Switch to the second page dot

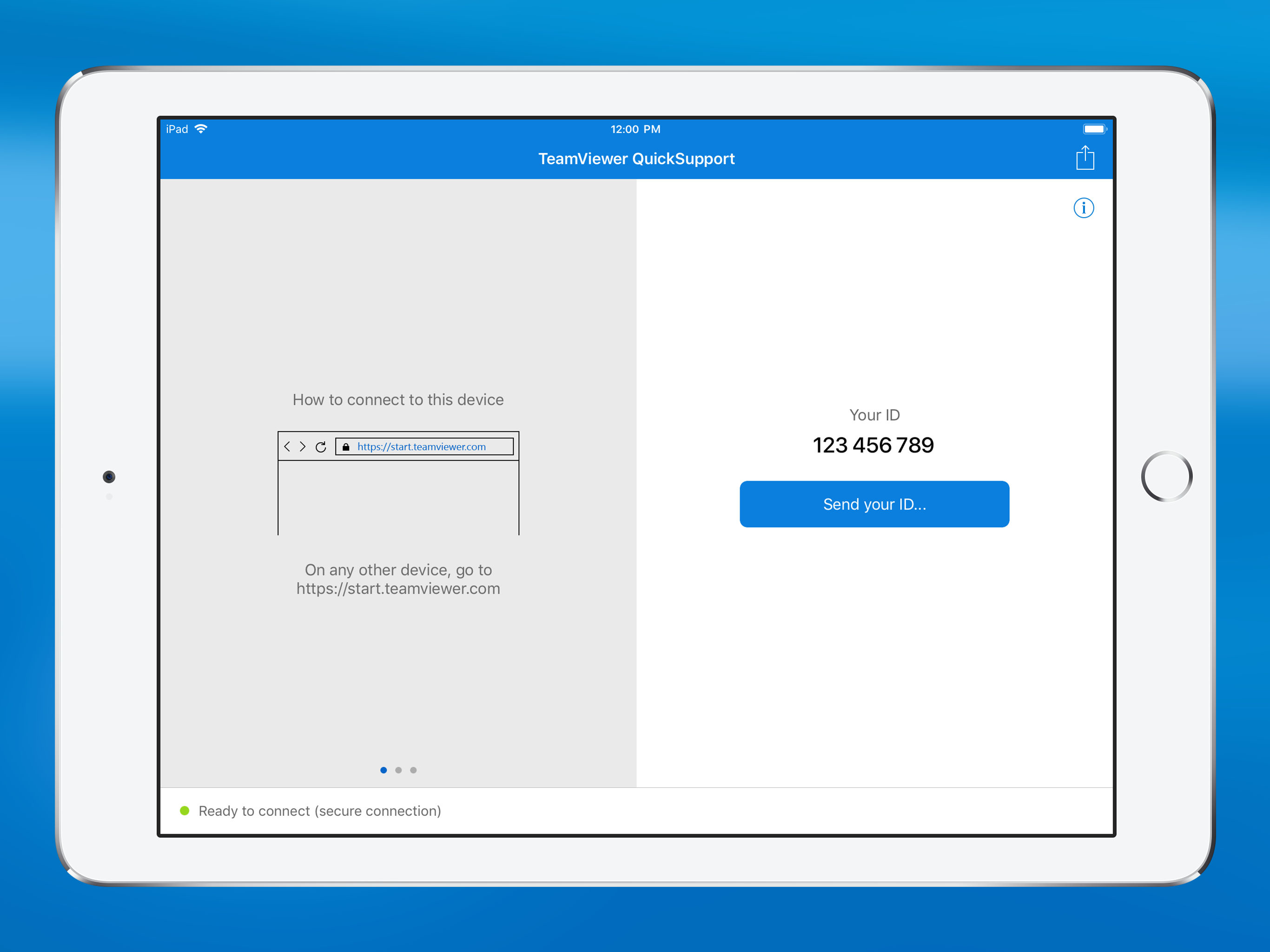point(398,770)
